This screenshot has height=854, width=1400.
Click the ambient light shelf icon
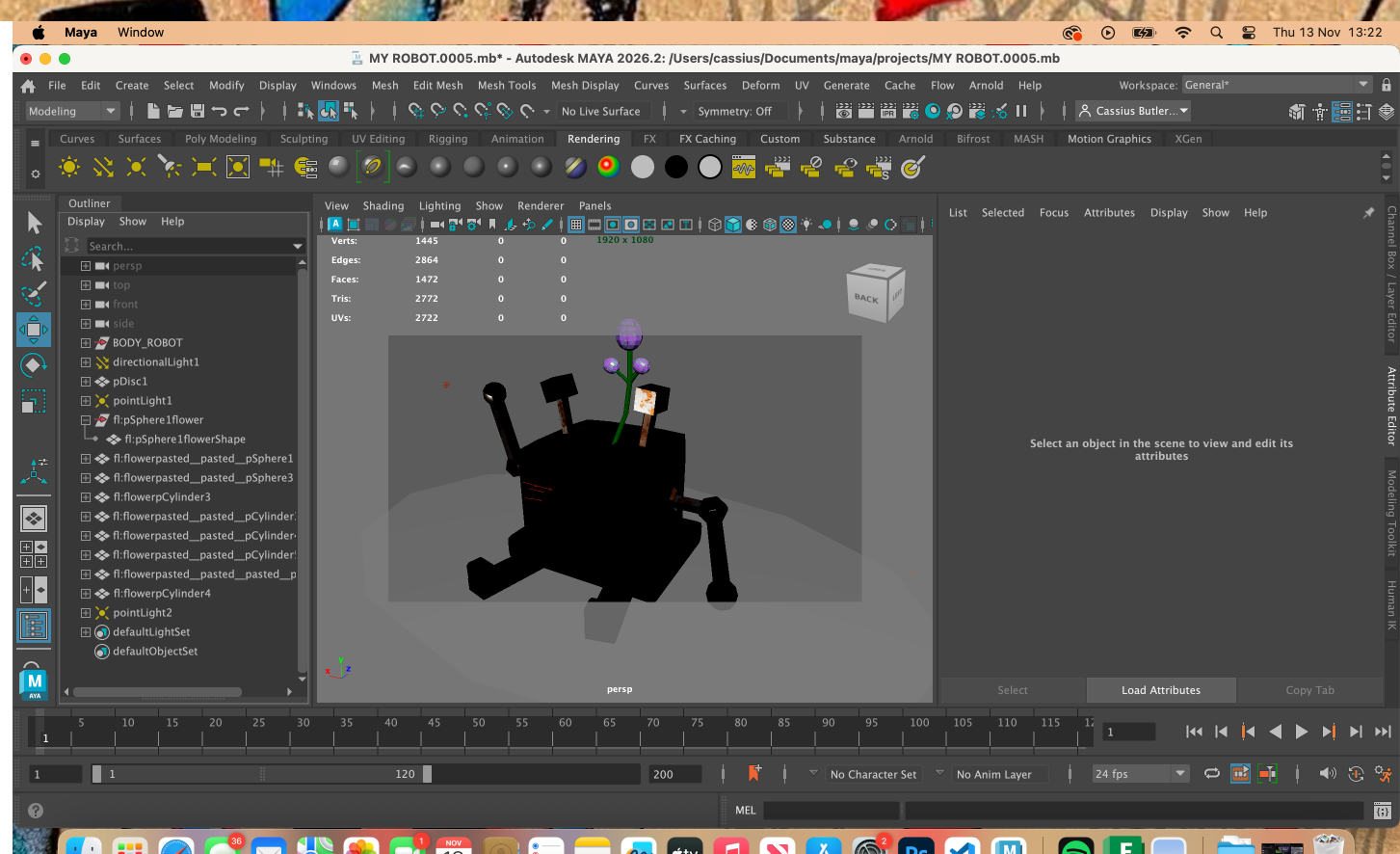click(69, 167)
